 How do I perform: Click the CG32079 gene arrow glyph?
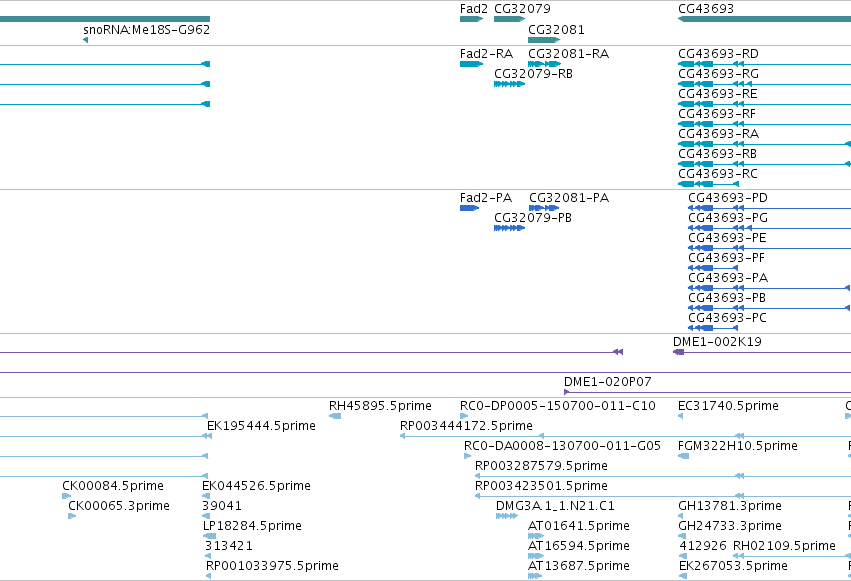pos(510,19)
